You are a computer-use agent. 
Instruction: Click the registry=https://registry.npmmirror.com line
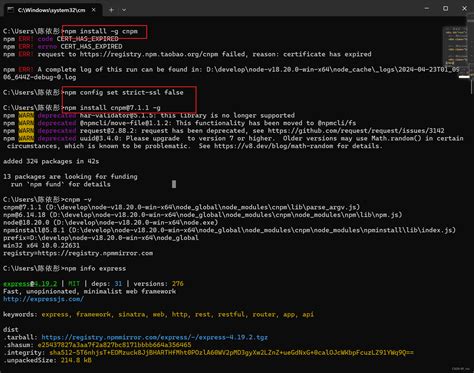click(x=78, y=253)
